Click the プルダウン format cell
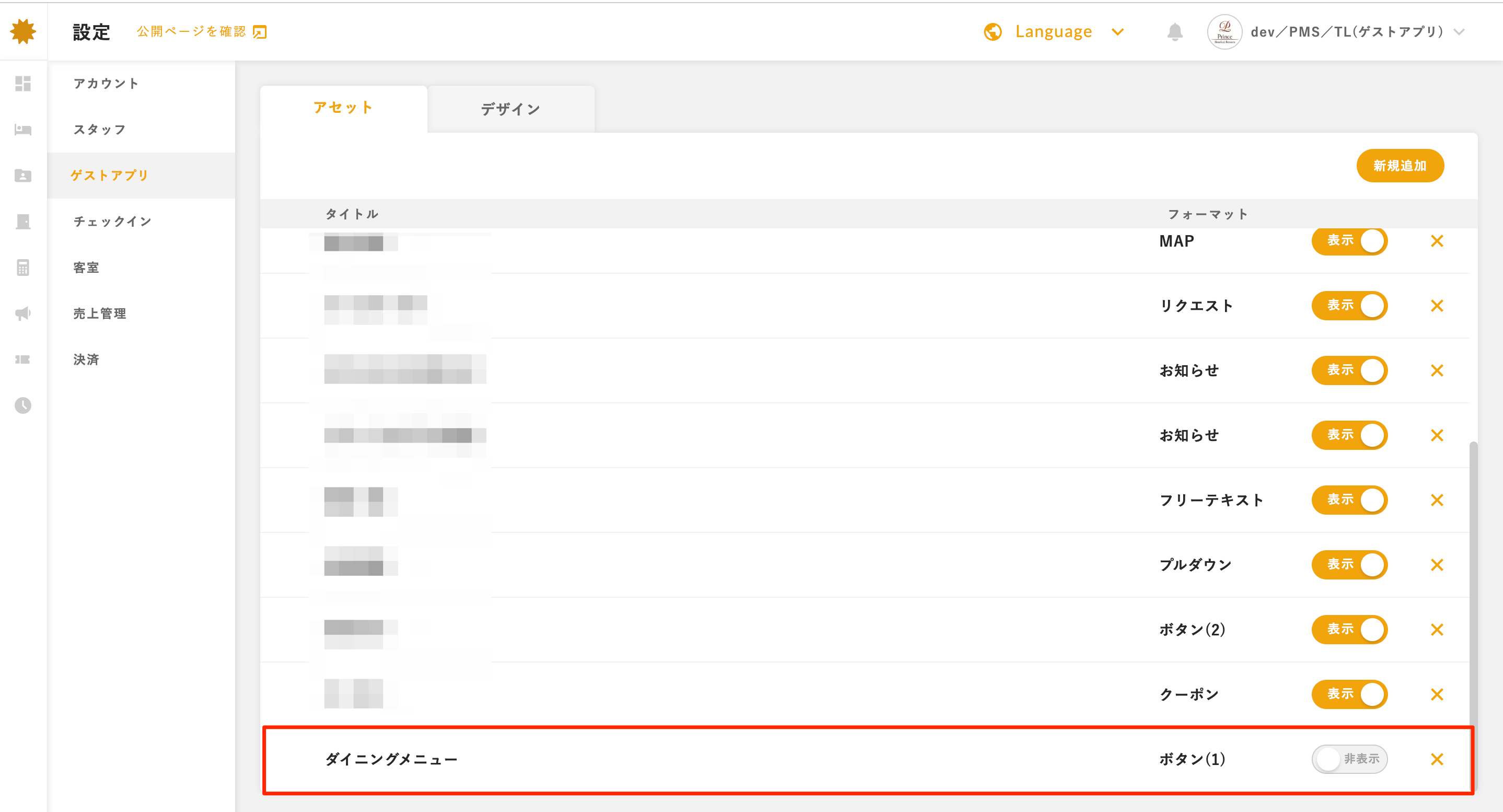This screenshot has height=812, width=1503. [1196, 565]
